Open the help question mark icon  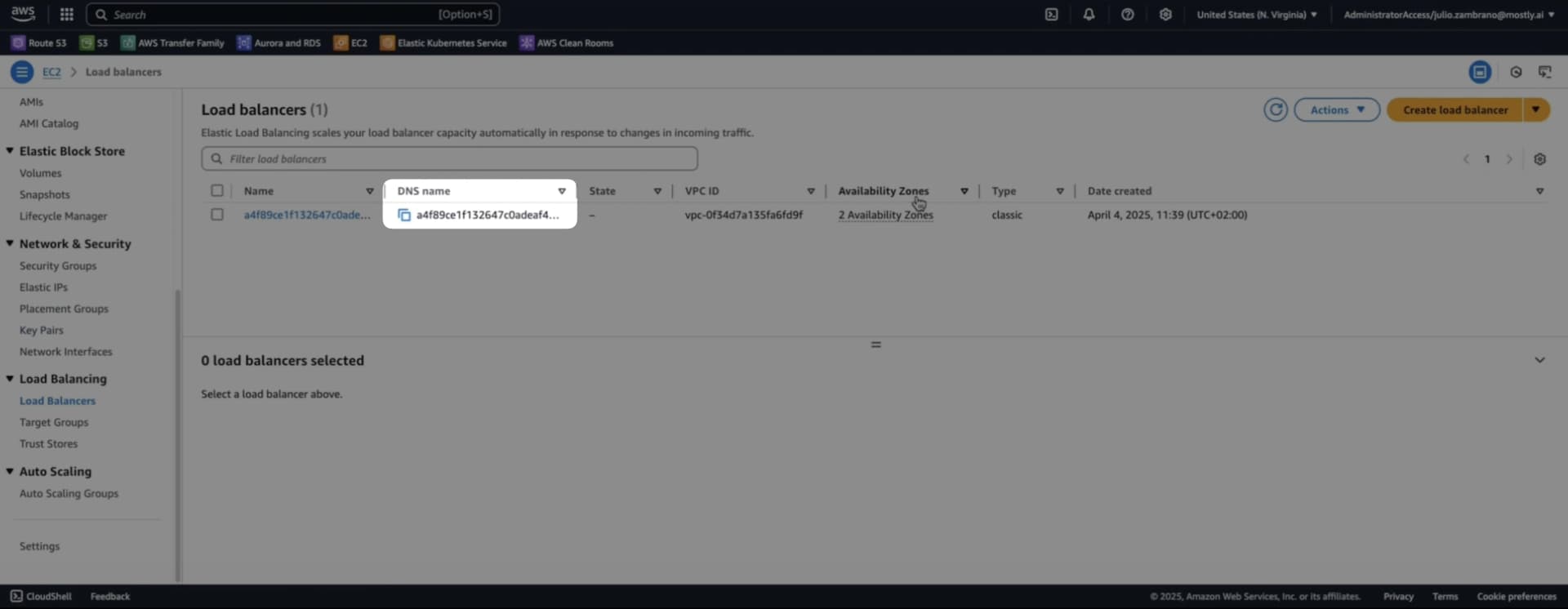(x=1127, y=15)
